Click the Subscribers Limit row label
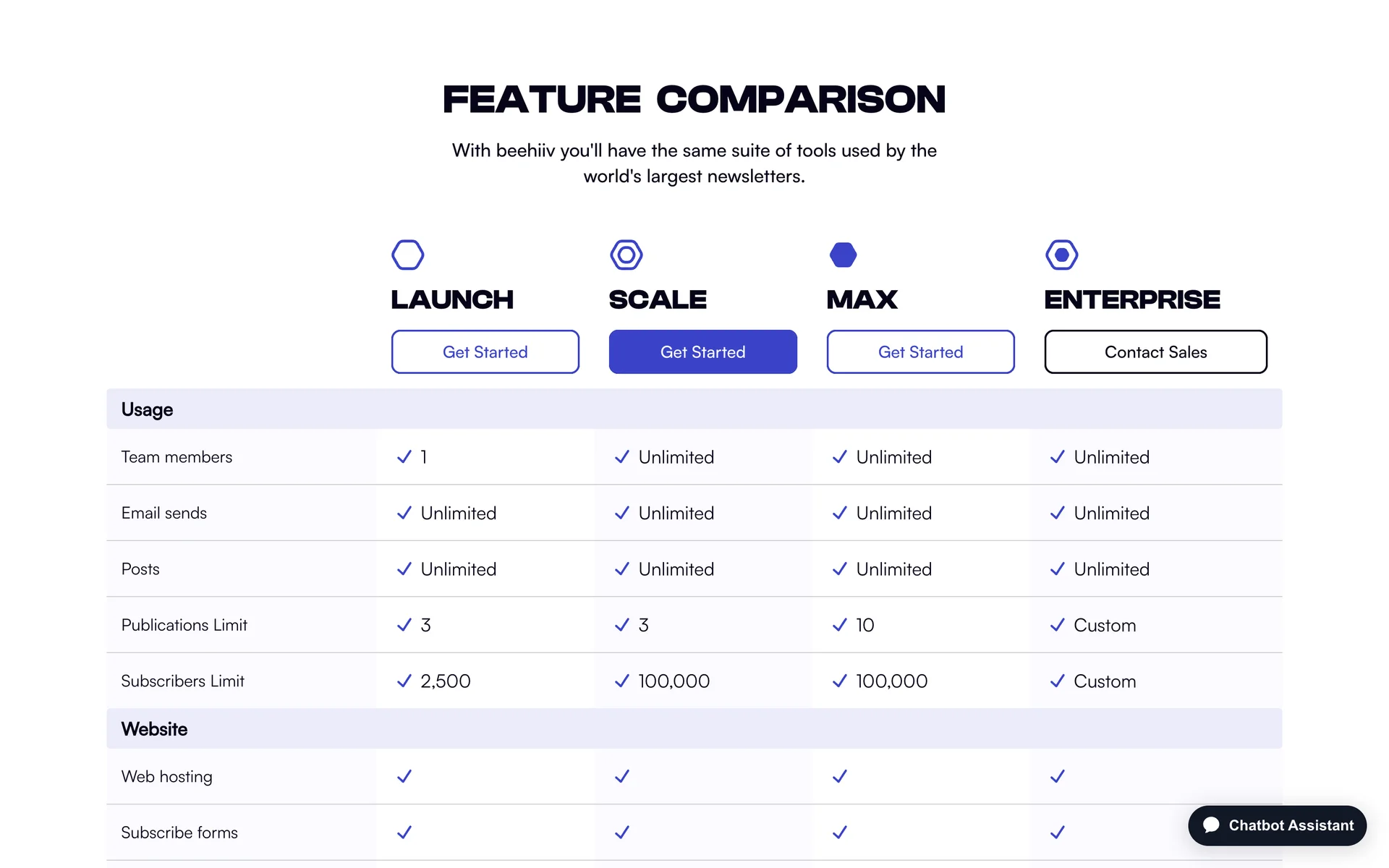 pyautogui.click(x=182, y=681)
